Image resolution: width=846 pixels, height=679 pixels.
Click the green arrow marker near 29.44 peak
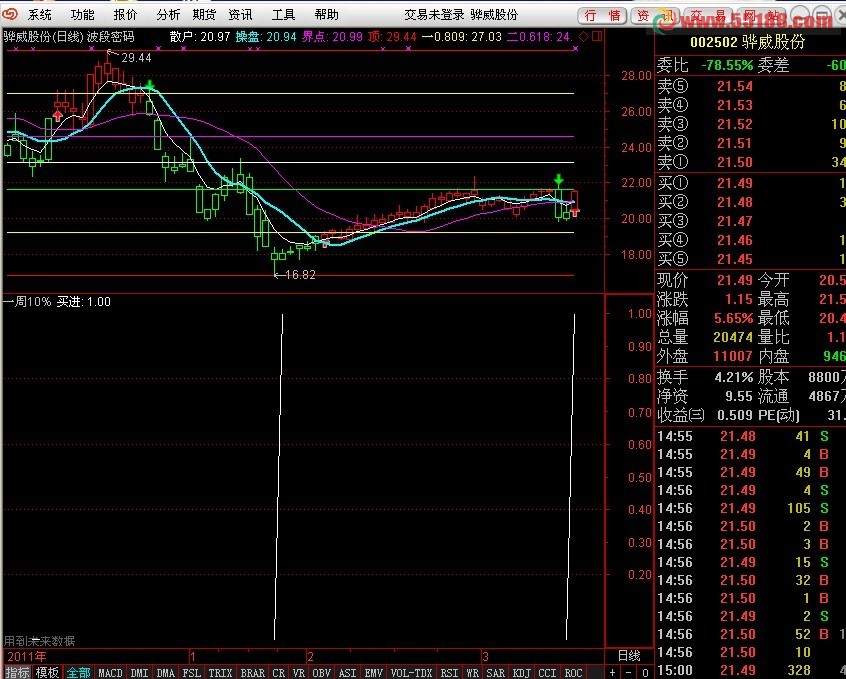[x=149, y=86]
